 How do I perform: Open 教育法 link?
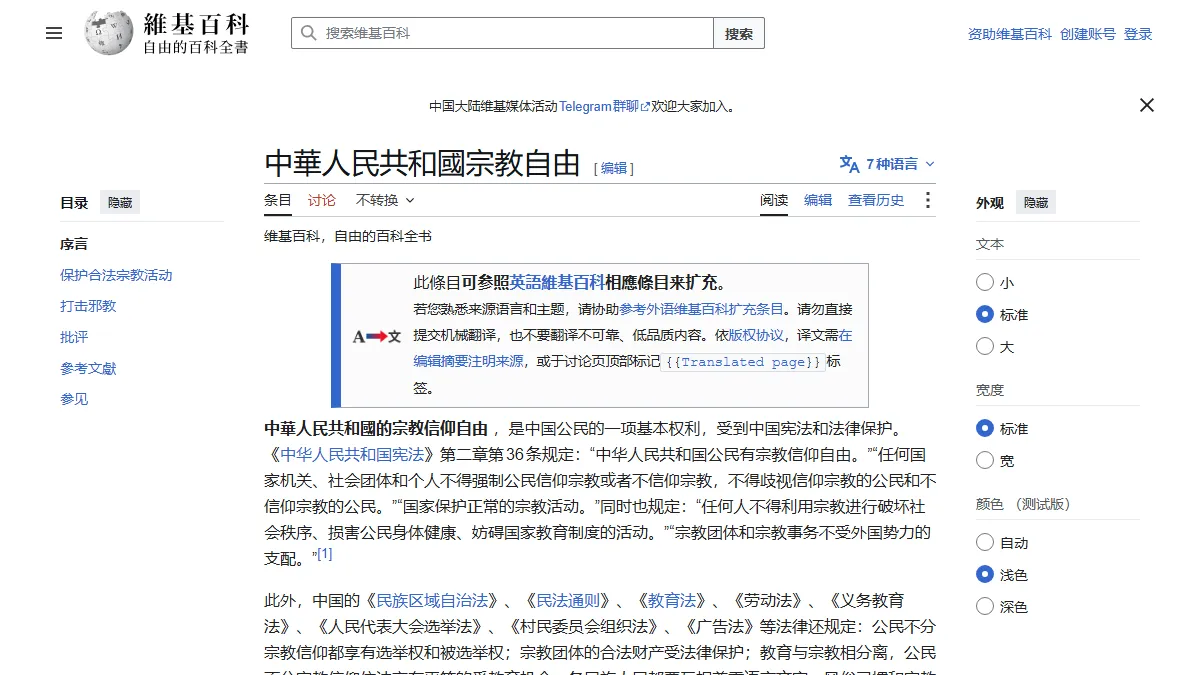point(672,600)
